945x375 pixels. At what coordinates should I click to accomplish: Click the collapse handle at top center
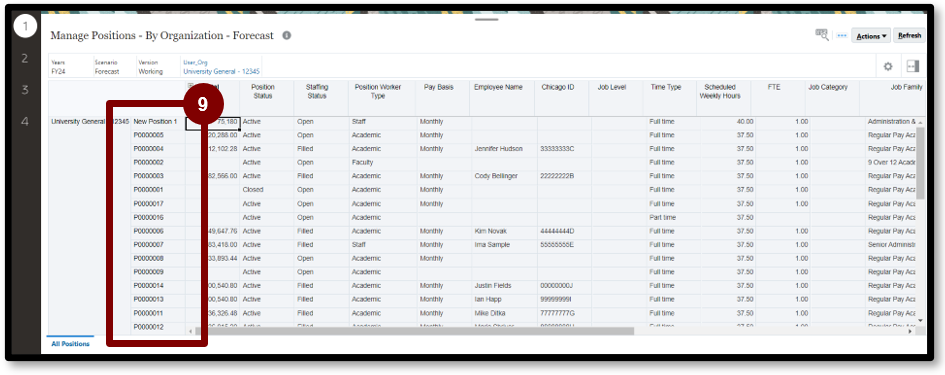(x=487, y=20)
